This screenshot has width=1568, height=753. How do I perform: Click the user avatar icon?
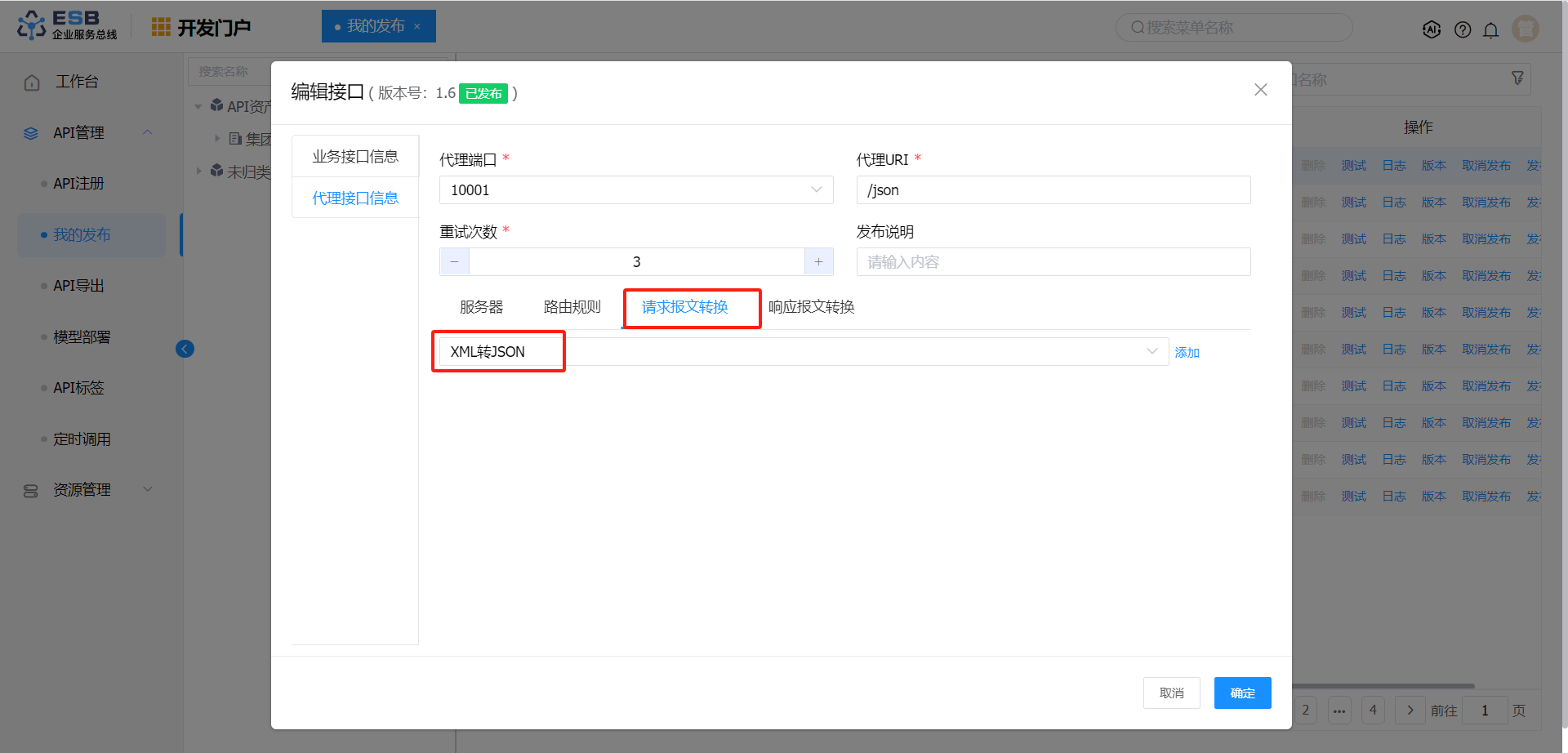pyautogui.click(x=1525, y=29)
